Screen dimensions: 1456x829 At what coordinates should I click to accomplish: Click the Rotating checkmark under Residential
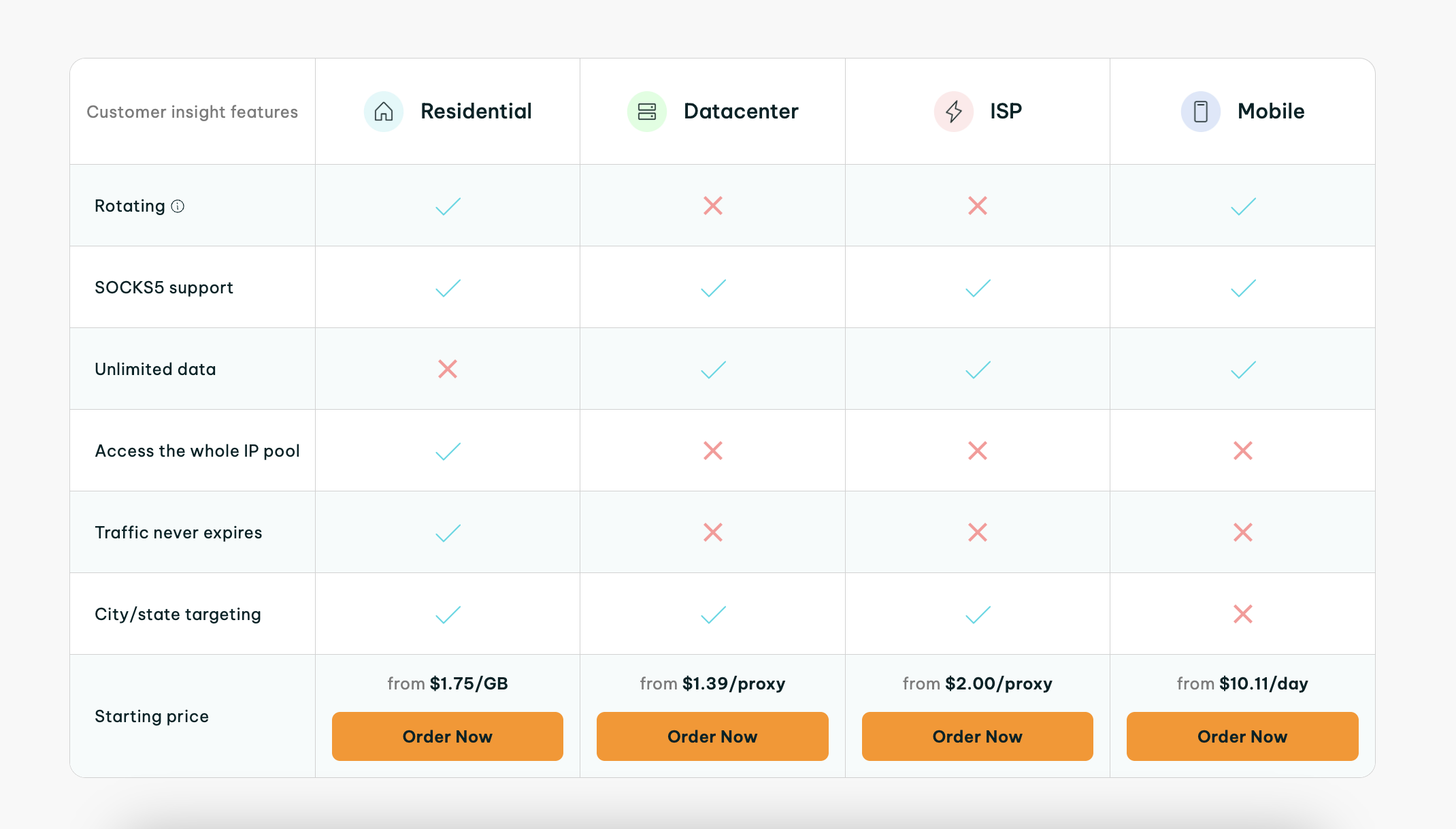(448, 206)
